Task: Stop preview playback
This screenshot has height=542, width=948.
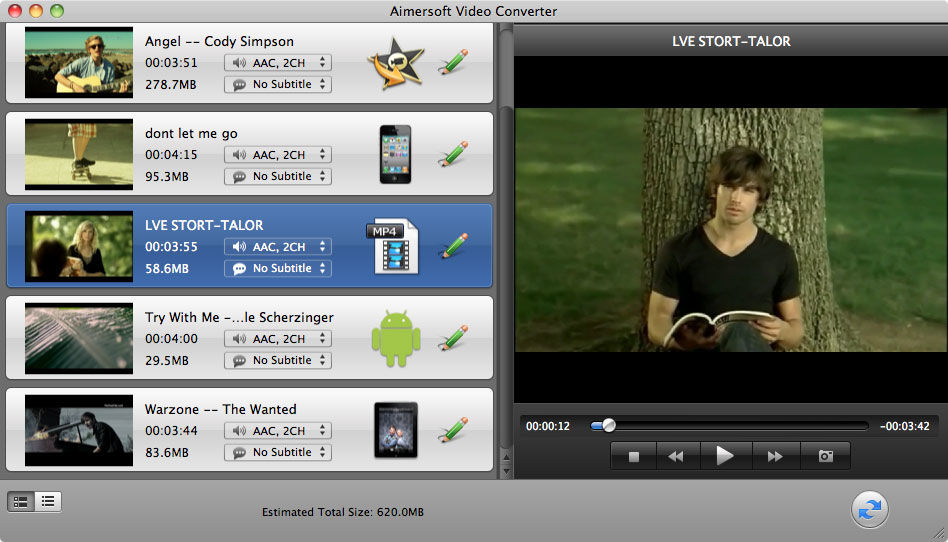Action: 633,456
